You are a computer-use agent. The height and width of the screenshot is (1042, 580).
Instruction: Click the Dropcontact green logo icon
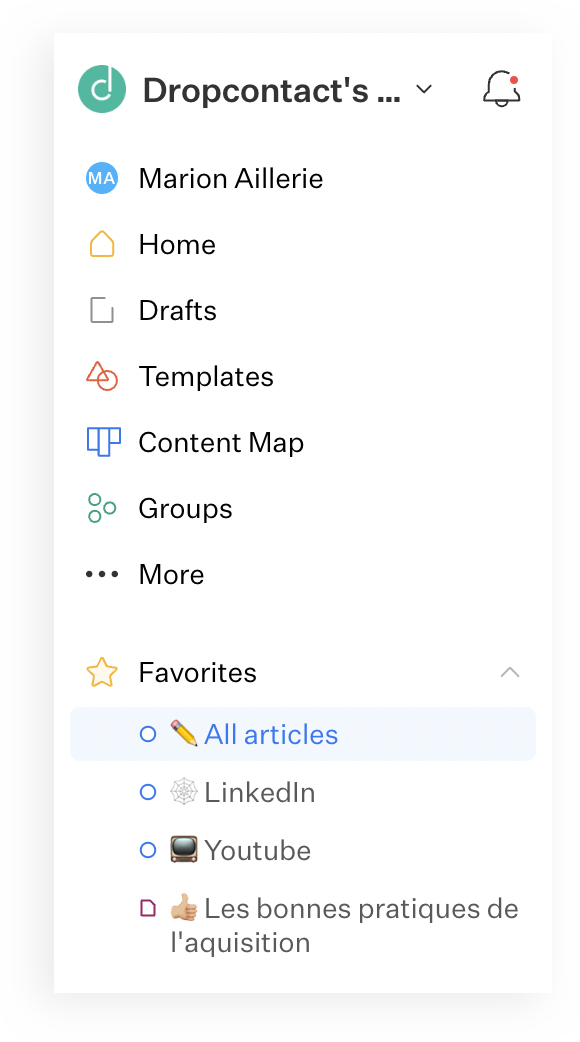pos(102,88)
